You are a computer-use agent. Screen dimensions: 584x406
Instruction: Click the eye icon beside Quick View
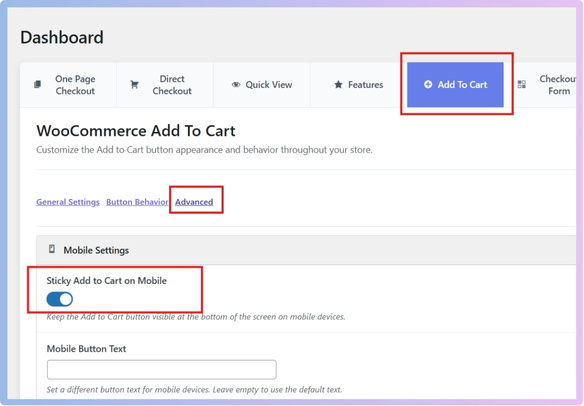(x=236, y=85)
